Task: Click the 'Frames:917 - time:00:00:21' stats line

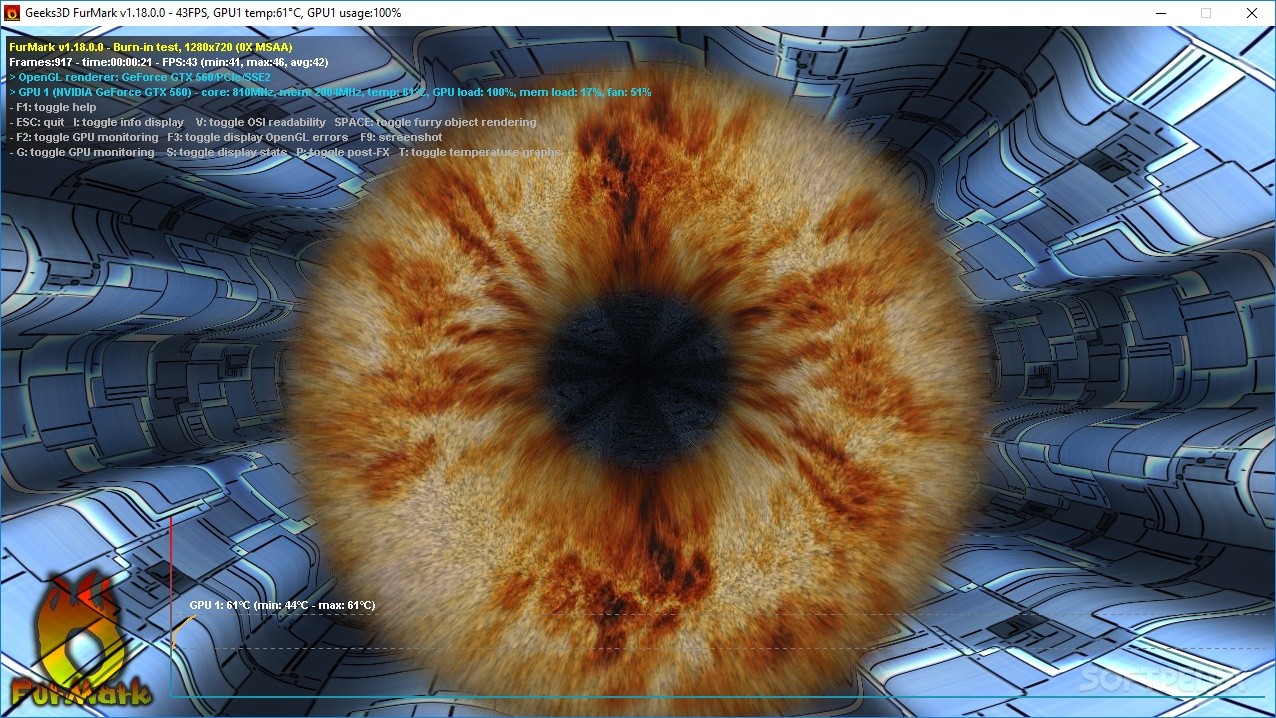Action: (169, 62)
